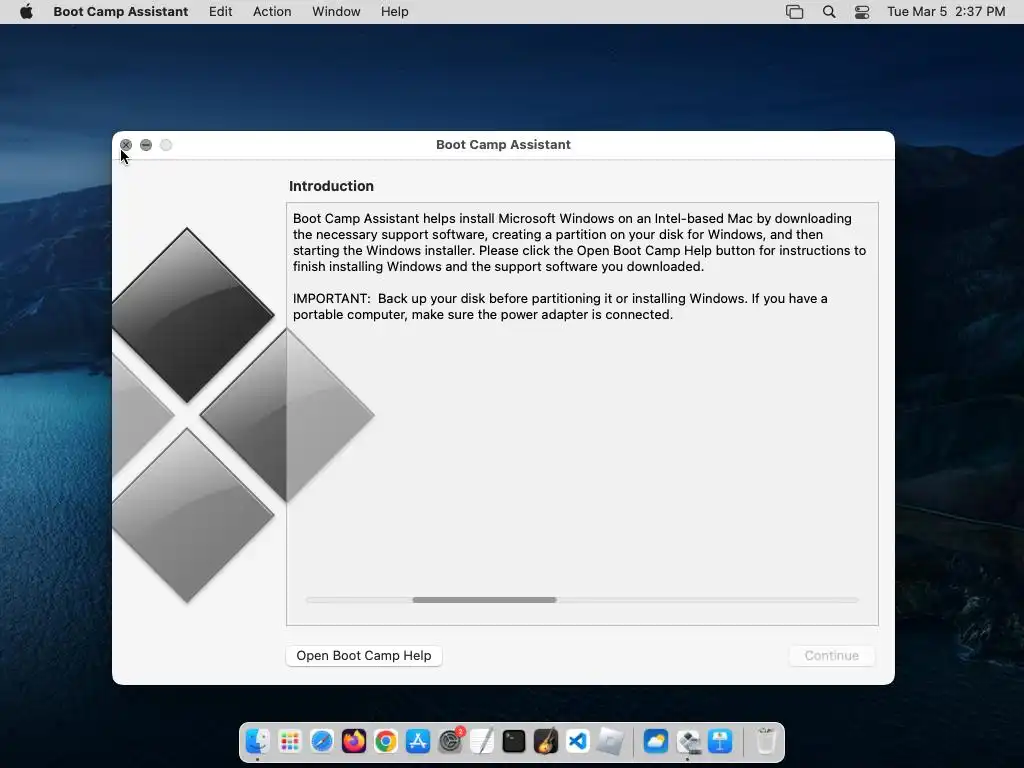Image resolution: width=1024 pixels, height=768 pixels.
Task: Open the Weather app in Dock
Action: (x=656, y=741)
